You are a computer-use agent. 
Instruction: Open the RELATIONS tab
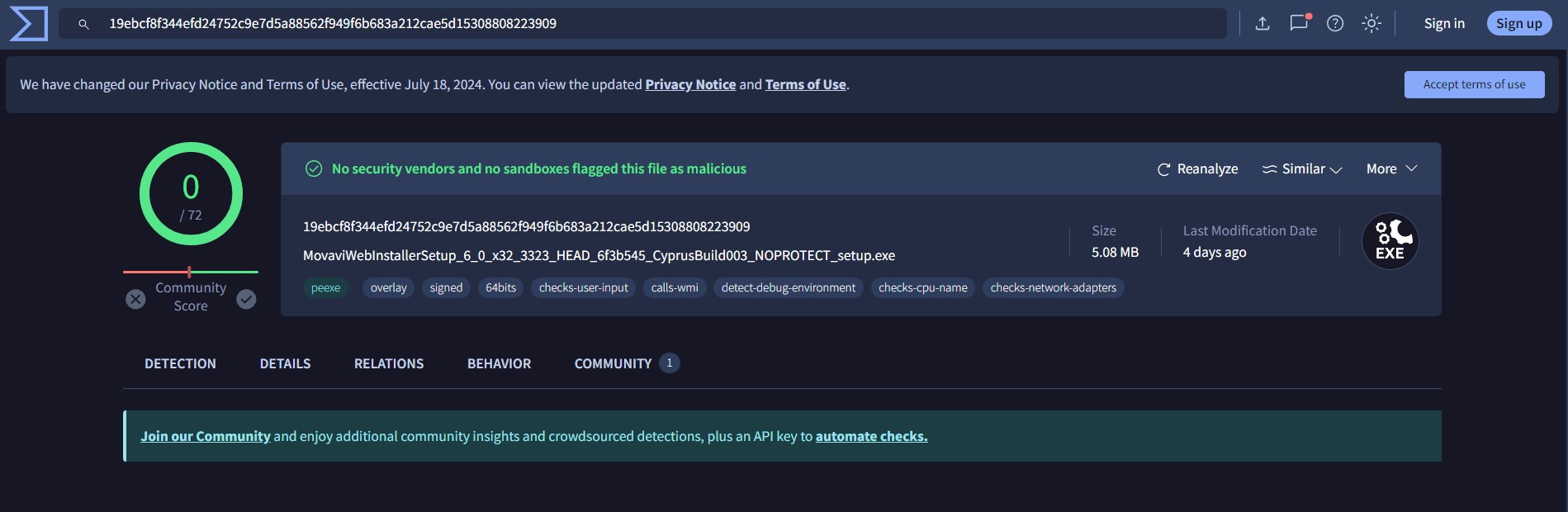pos(389,363)
